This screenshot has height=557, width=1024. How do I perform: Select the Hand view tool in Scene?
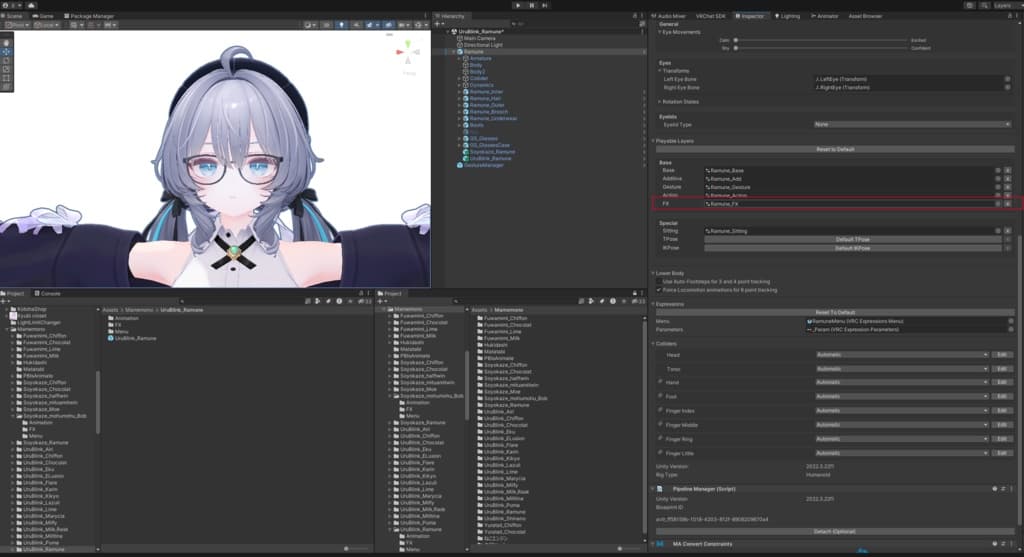(7, 43)
